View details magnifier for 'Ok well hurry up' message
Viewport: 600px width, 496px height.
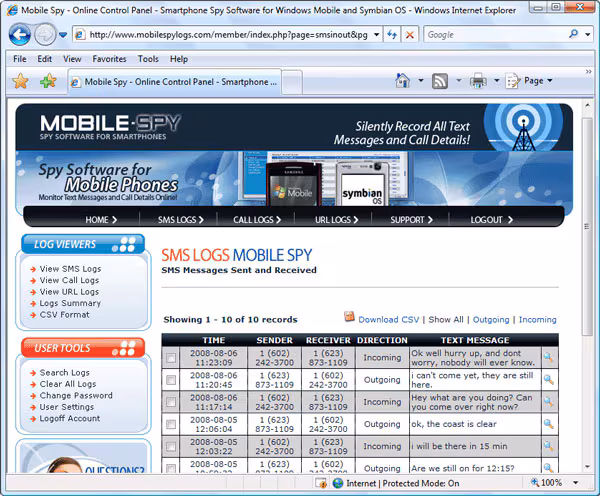(x=549, y=357)
